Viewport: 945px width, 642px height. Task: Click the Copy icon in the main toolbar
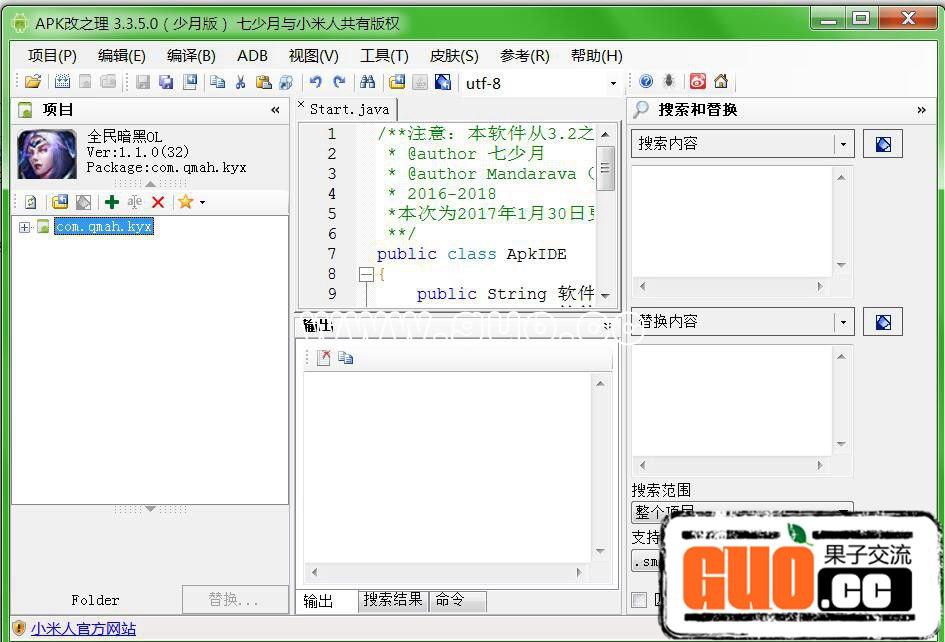[217, 81]
